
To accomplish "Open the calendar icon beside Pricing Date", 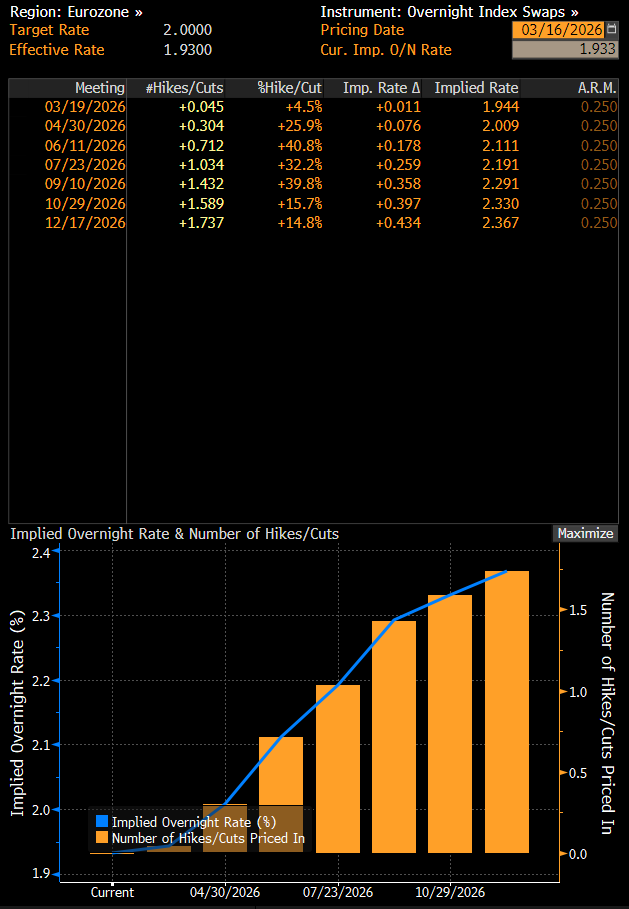I will 611,30.
